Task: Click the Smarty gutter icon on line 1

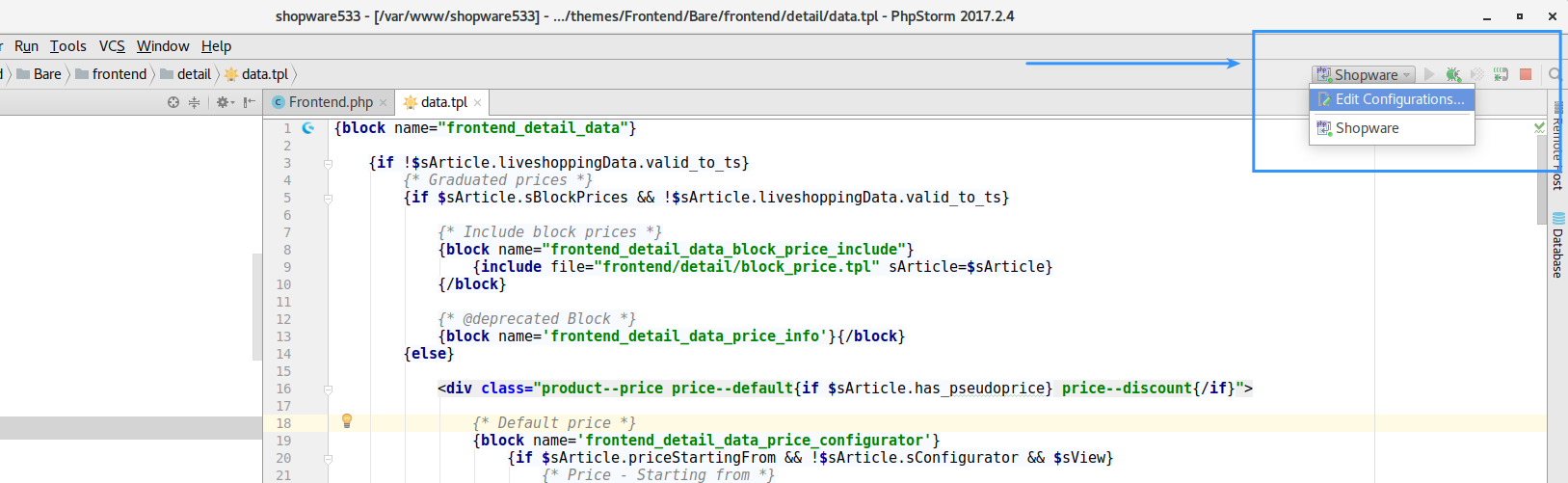Action: (x=308, y=127)
